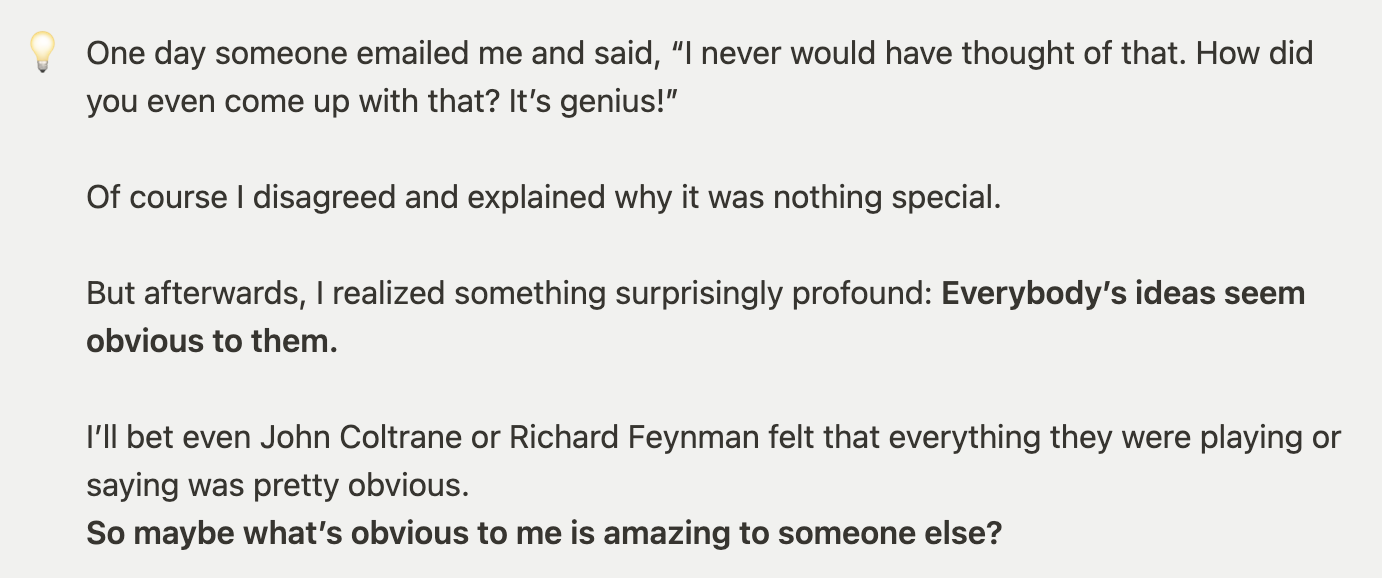
Task: Click the bold text "obvious to them."
Action: (212, 341)
